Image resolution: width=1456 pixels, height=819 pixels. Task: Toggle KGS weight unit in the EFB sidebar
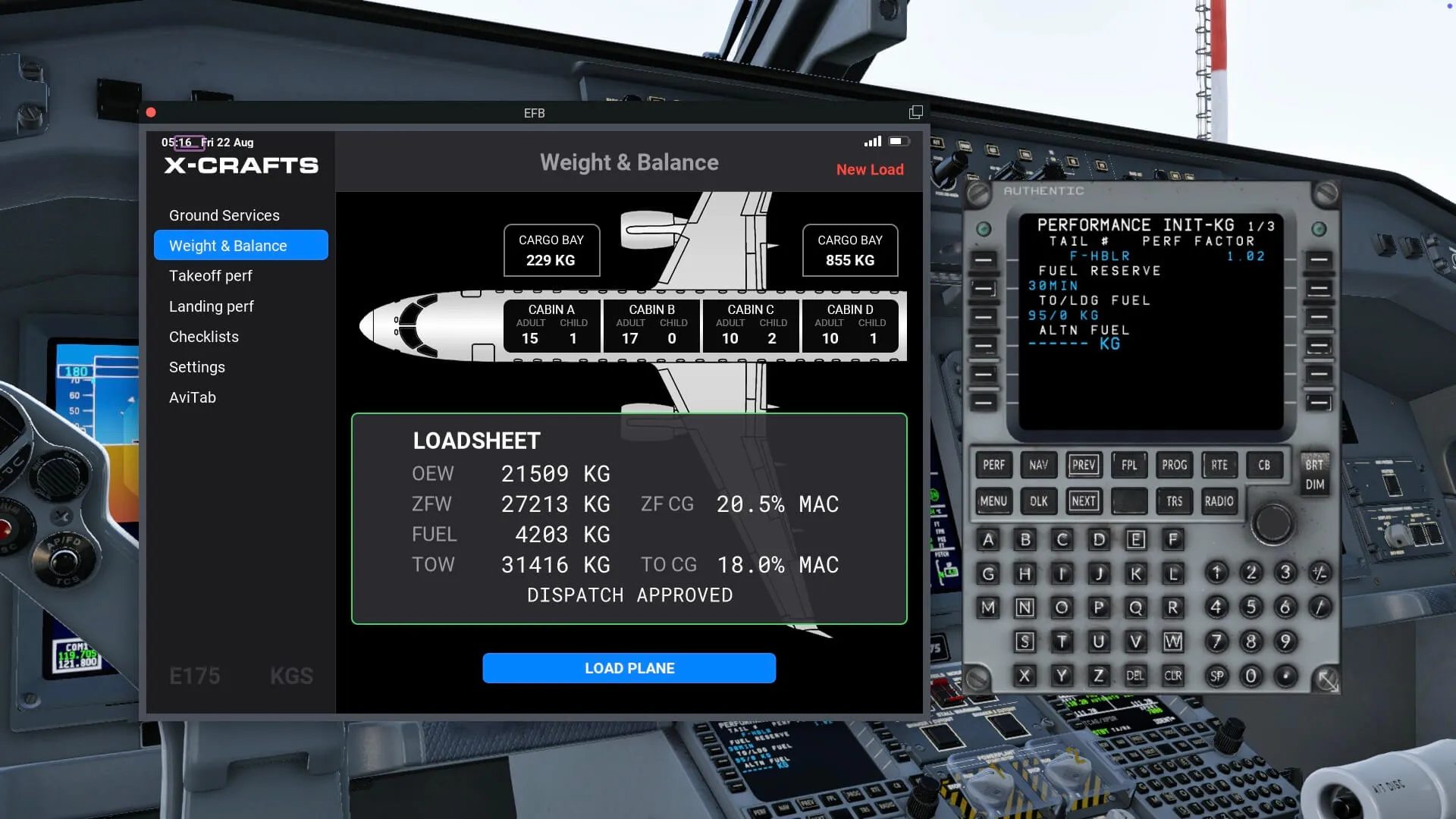coord(291,676)
